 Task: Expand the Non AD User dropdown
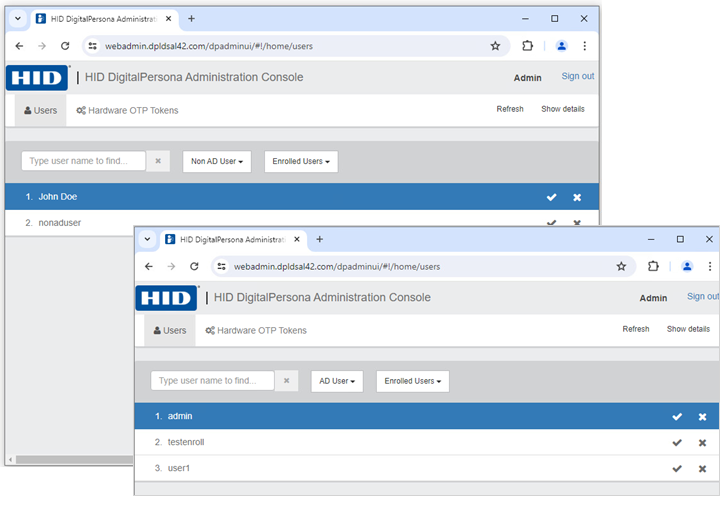(216, 161)
